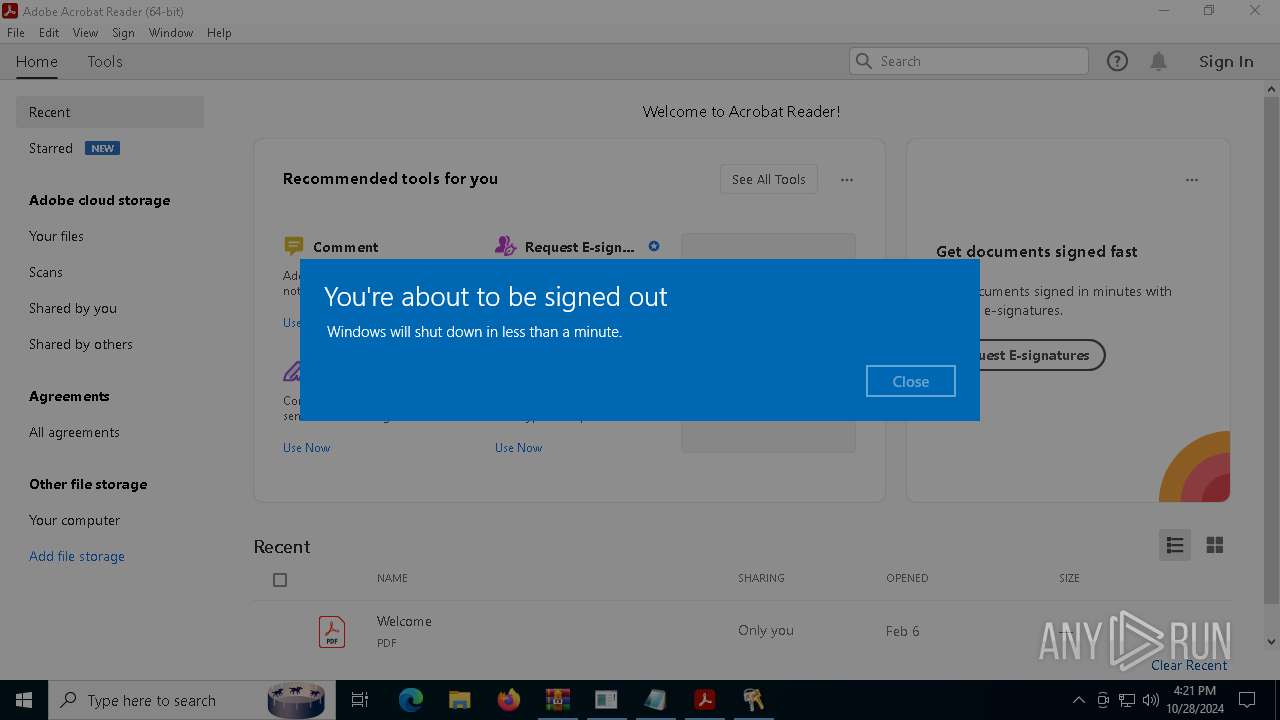The width and height of the screenshot is (1280, 720).
Task: Click the See All Tools button
Action: click(x=769, y=179)
